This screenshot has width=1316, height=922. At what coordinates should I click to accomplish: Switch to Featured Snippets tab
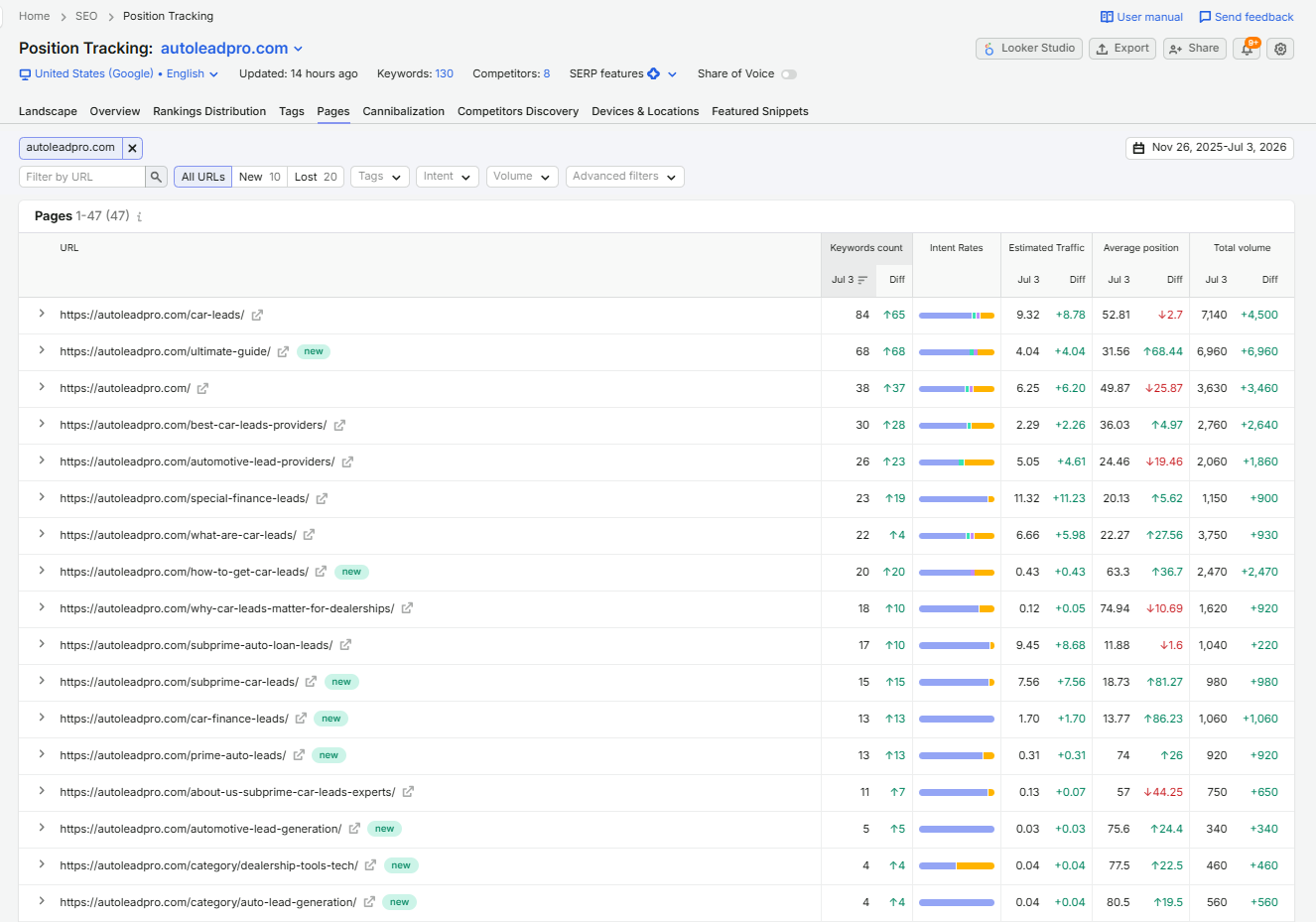[760, 111]
